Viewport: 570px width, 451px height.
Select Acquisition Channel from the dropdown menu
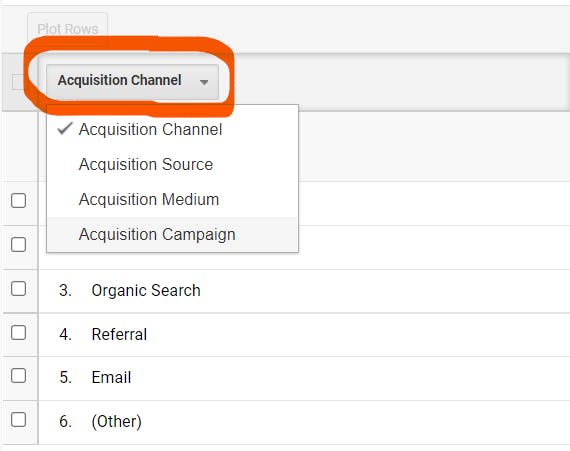coord(173,129)
